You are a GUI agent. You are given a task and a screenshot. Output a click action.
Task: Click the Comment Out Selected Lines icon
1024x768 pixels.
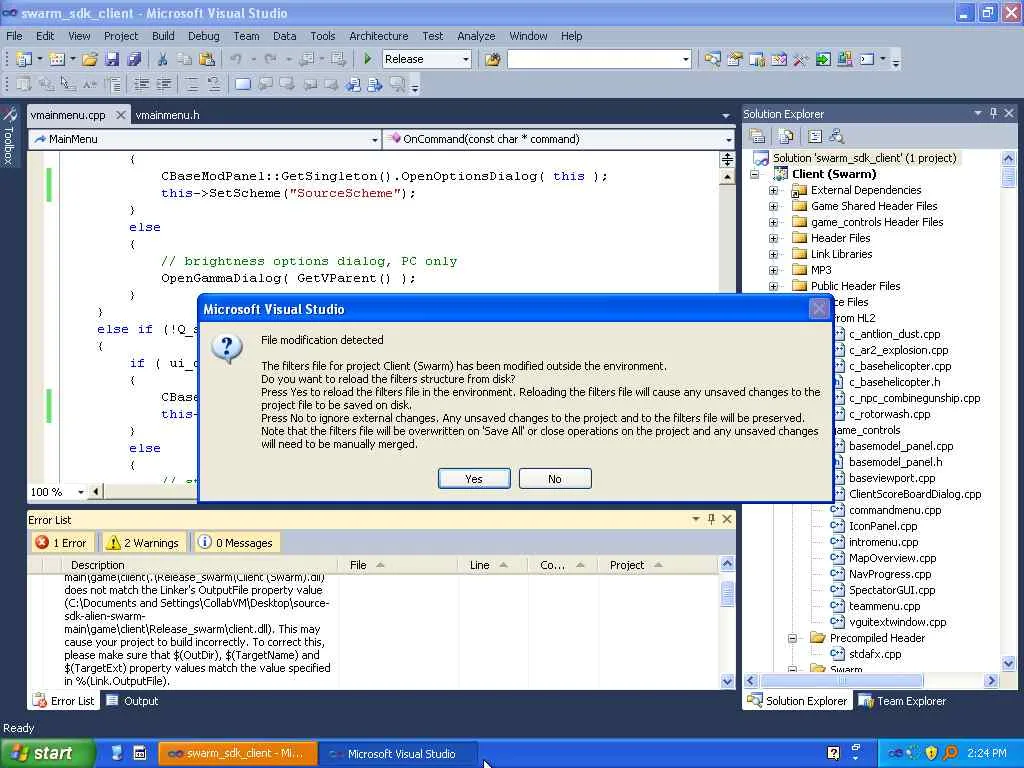(192, 84)
